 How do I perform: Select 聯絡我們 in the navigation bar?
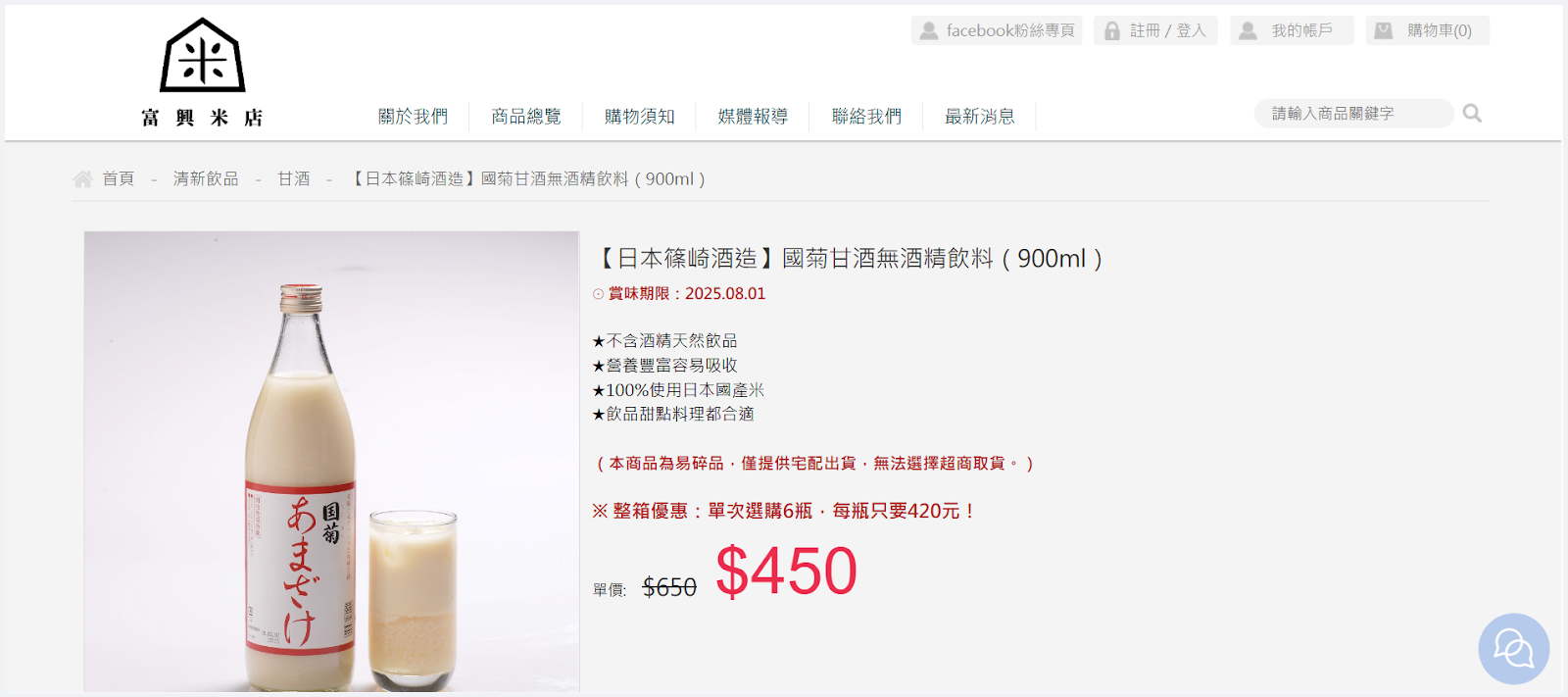(866, 117)
